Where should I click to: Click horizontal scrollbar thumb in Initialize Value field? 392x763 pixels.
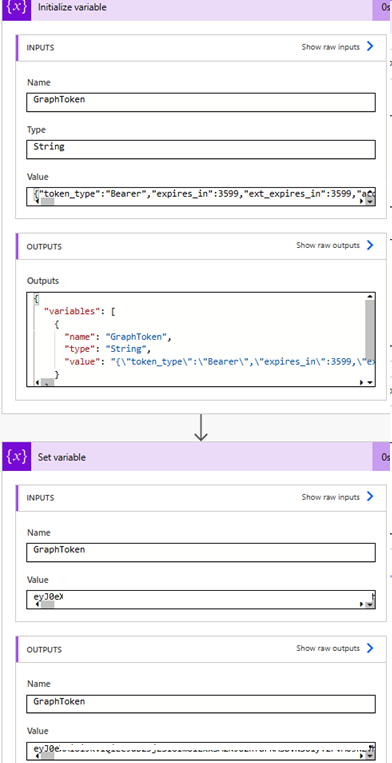click(x=48, y=201)
